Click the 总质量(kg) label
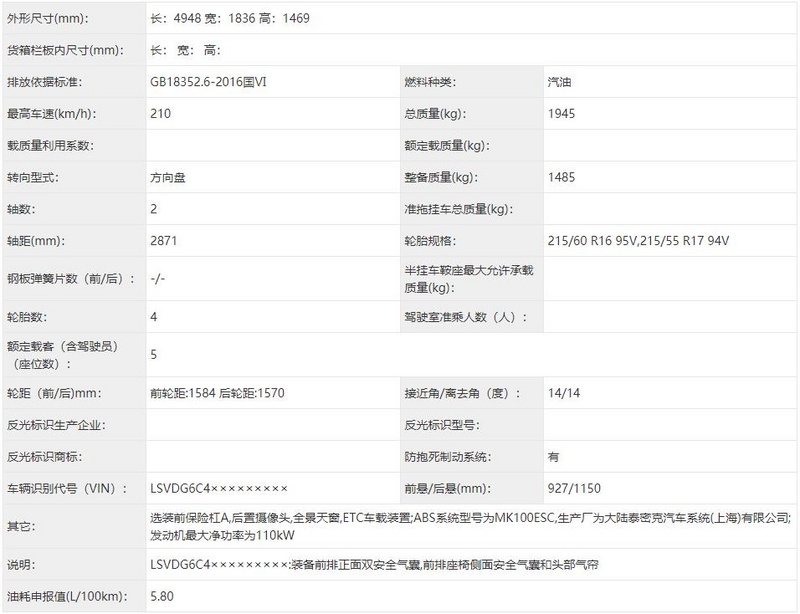Viewport: 800px width, 614px height. coord(435,114)
